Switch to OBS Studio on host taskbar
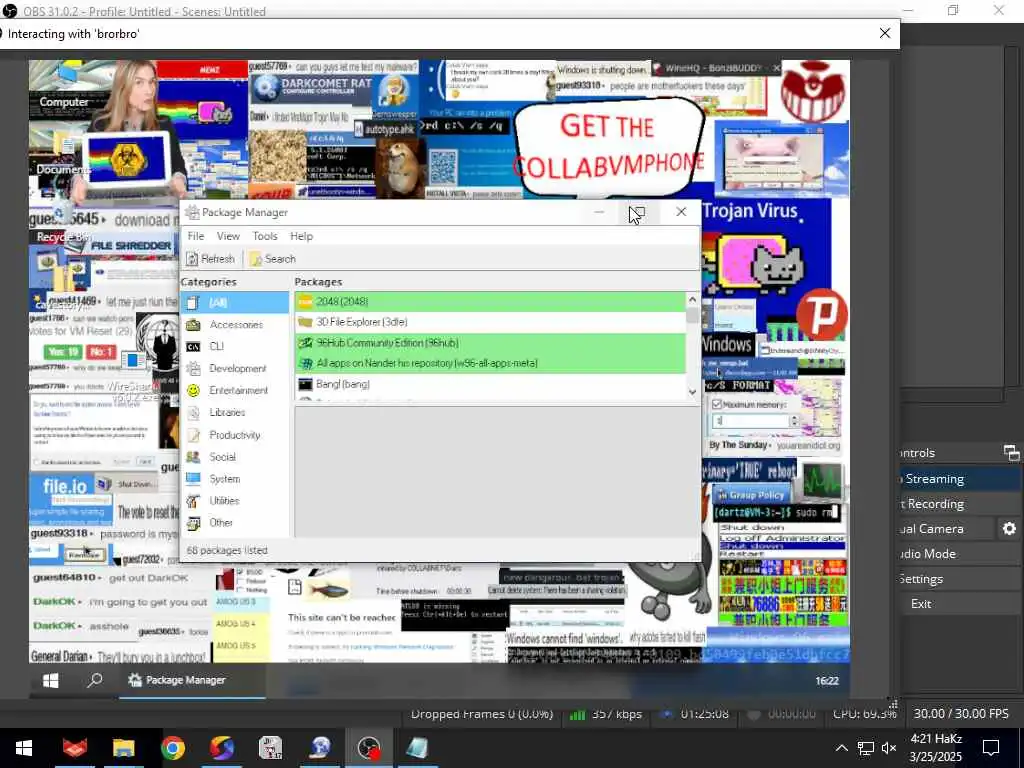The width and height of the screenshot is (1024, 768). [369, 748]
